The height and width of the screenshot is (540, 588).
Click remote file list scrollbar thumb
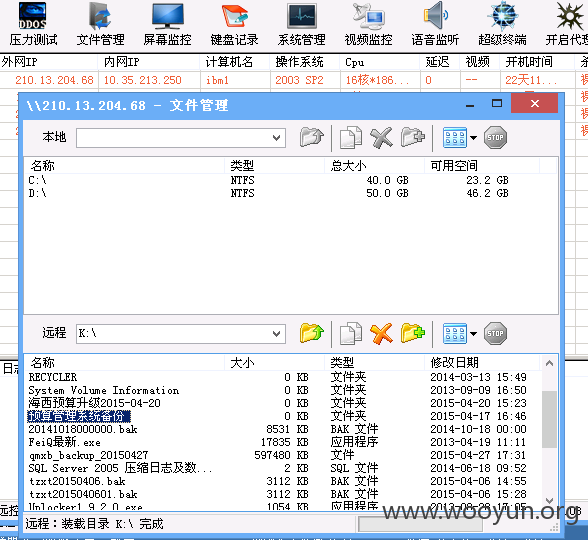pos(549,419)
